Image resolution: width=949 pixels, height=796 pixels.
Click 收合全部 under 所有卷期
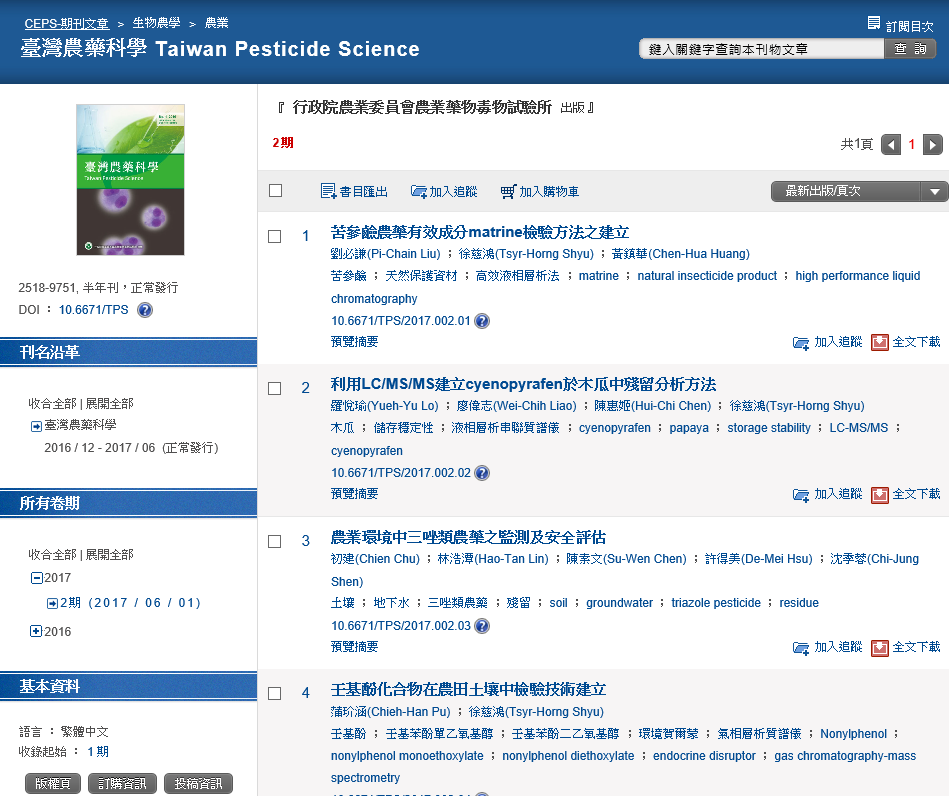point(53,554)
